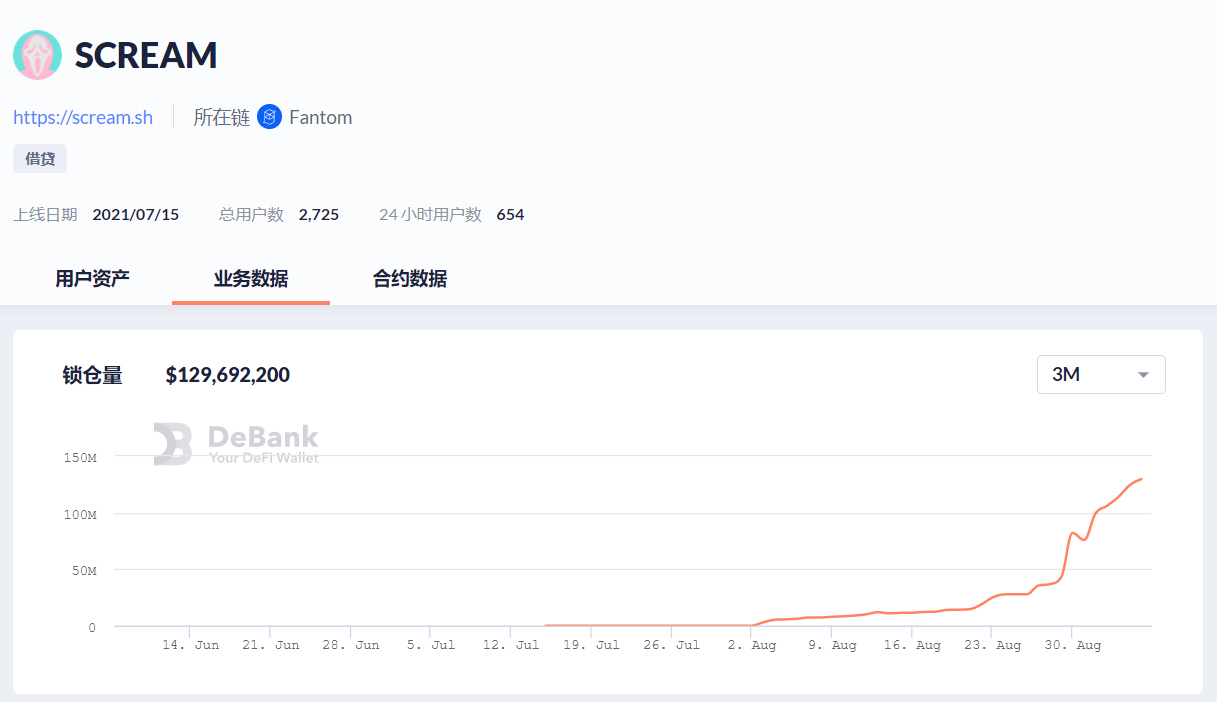Viewport: 1217px width, 702px height.
Task: Click the 19. Jul x-axis label
Action: tap(591, 645)
